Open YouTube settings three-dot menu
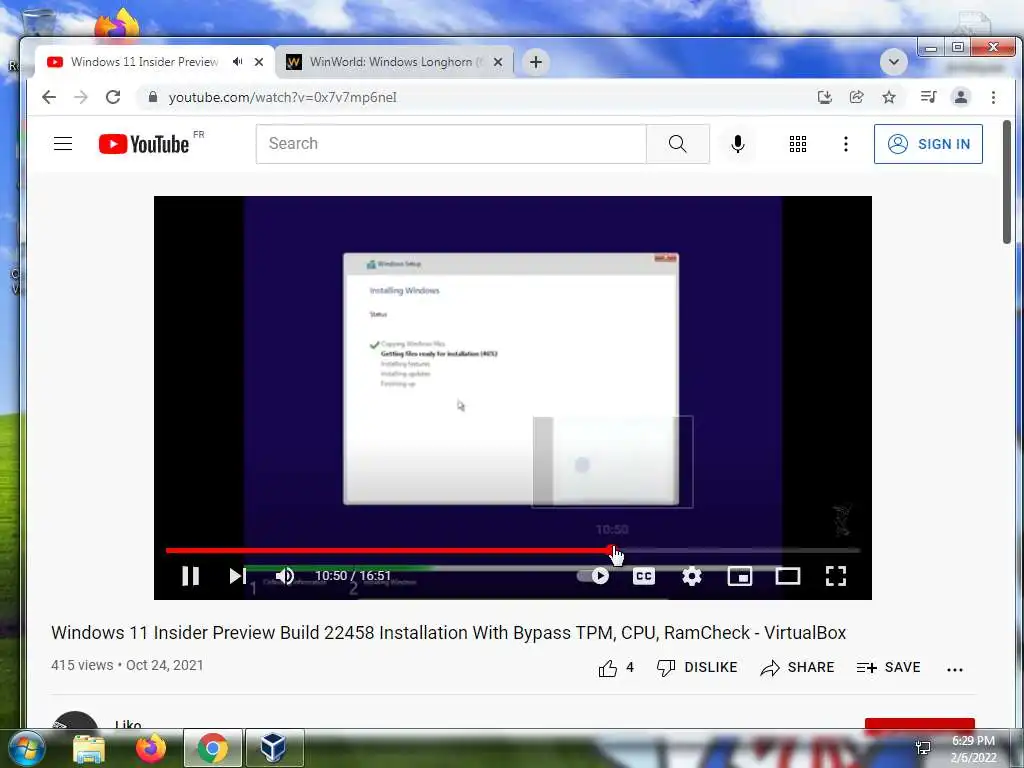This screenshot has width=1024, height=768. click(846, 144)
